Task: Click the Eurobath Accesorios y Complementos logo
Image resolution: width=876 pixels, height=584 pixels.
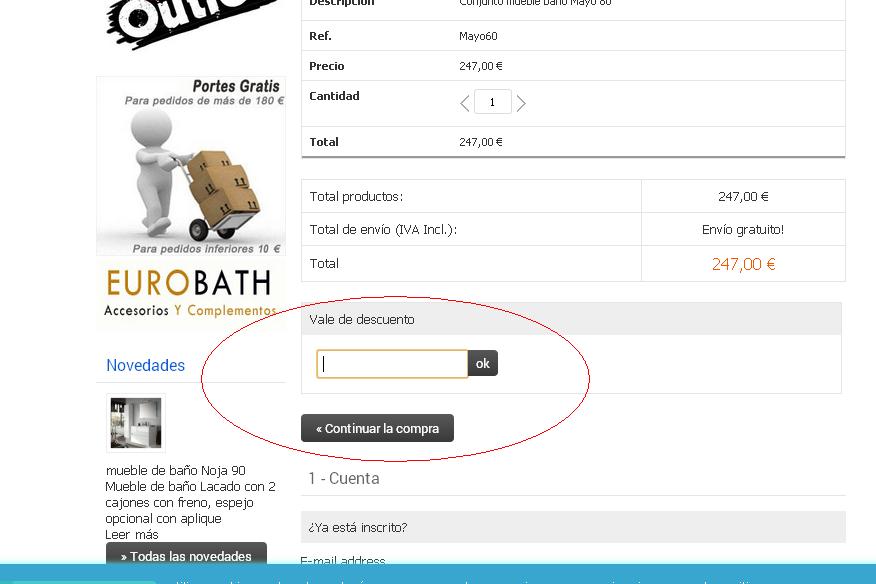Action: [190, 293]
